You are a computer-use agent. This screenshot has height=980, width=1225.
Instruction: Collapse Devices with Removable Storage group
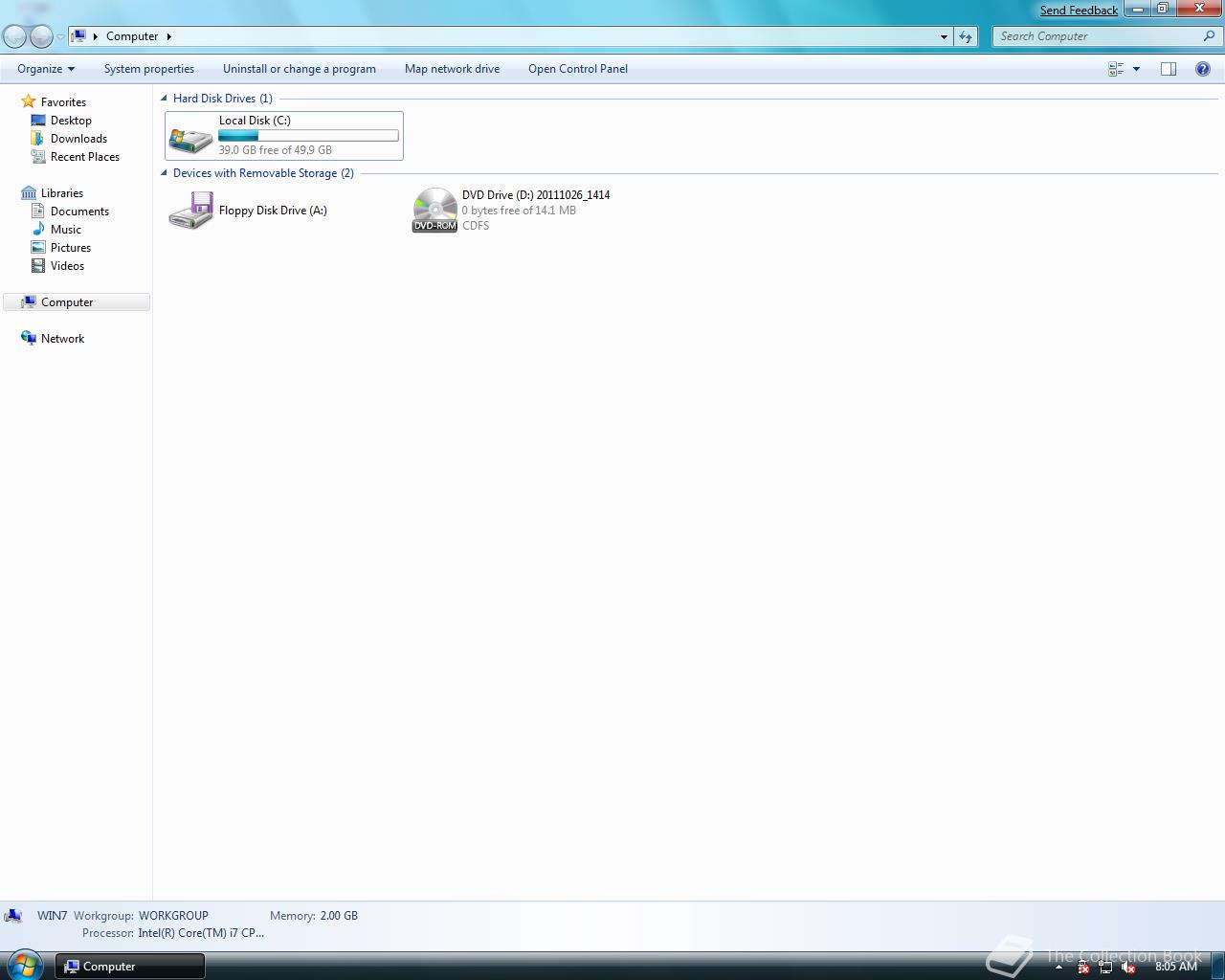pos(164,172)
